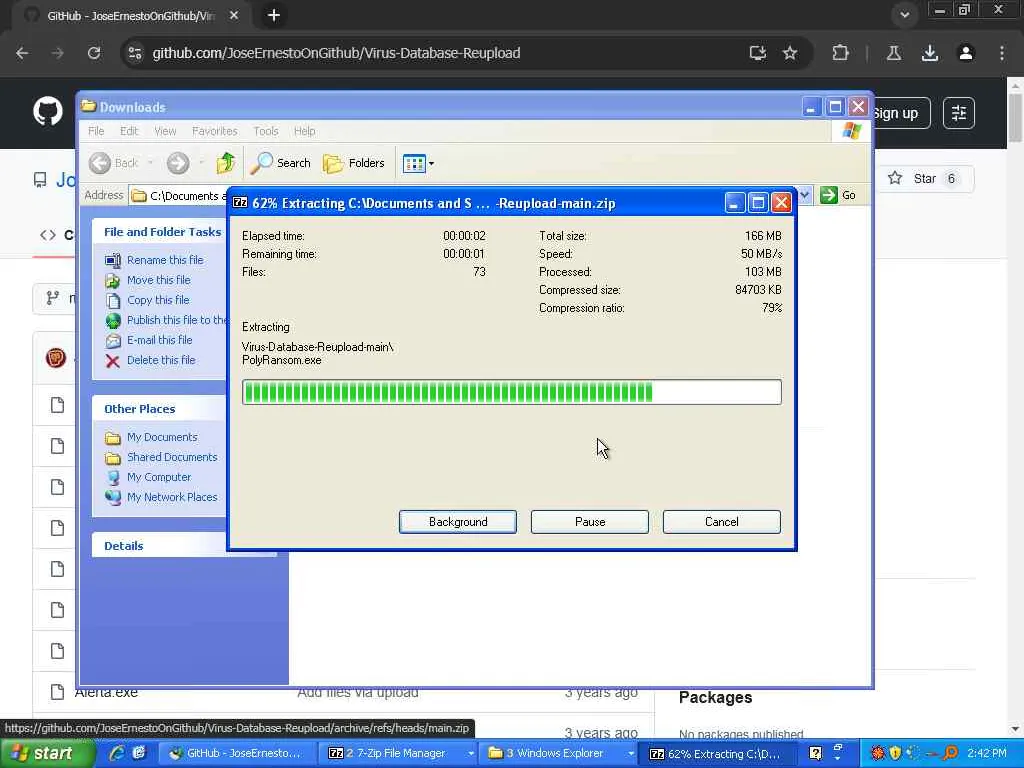Open View menu in Downloads window
This screenshot has width=1024, height=768.
(x=165, y=131)
